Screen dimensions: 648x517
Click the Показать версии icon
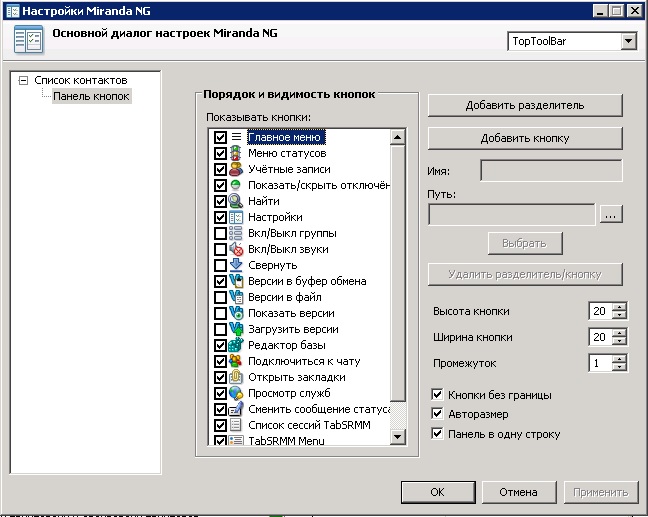236,313
